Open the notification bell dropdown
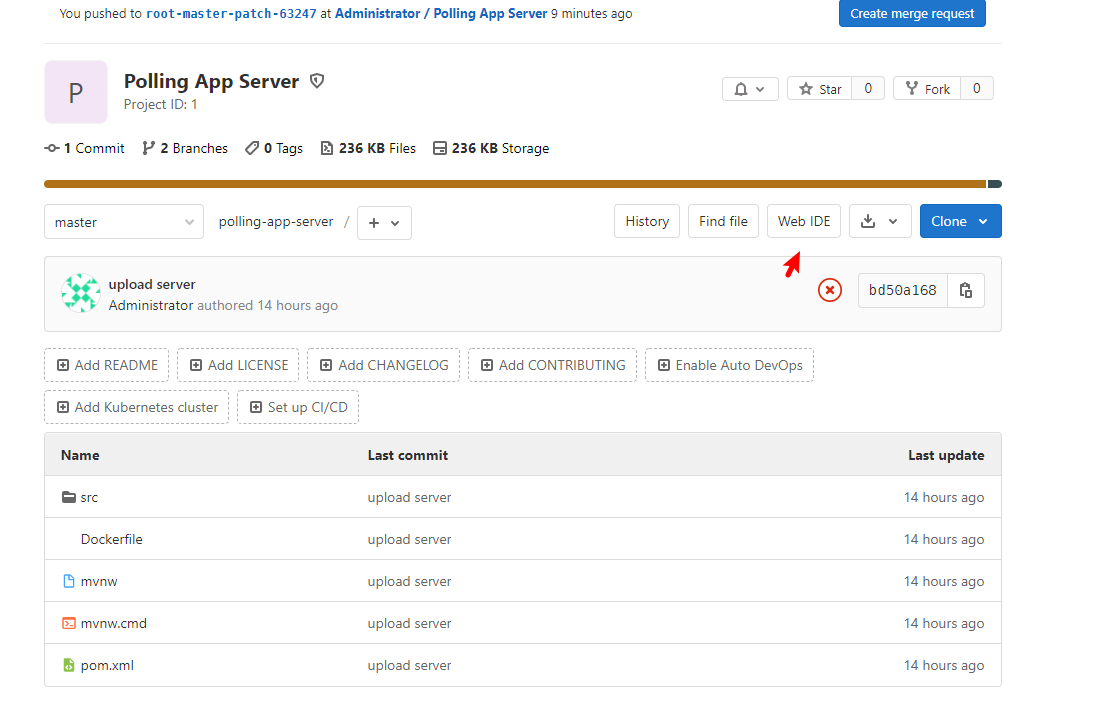The width and height of the screenshot is (1097, 701). [750, 89]
